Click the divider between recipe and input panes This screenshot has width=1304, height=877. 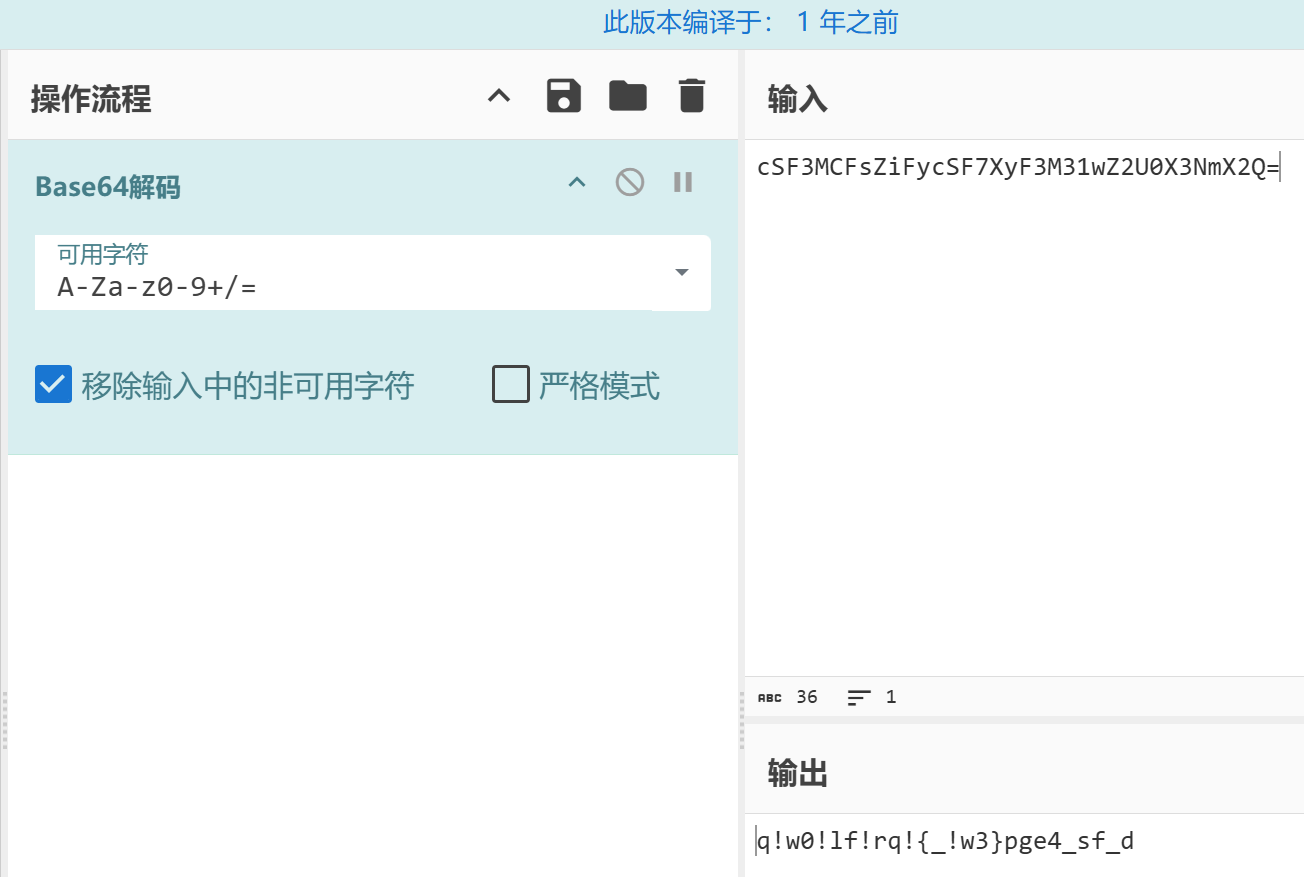(741, 400)
